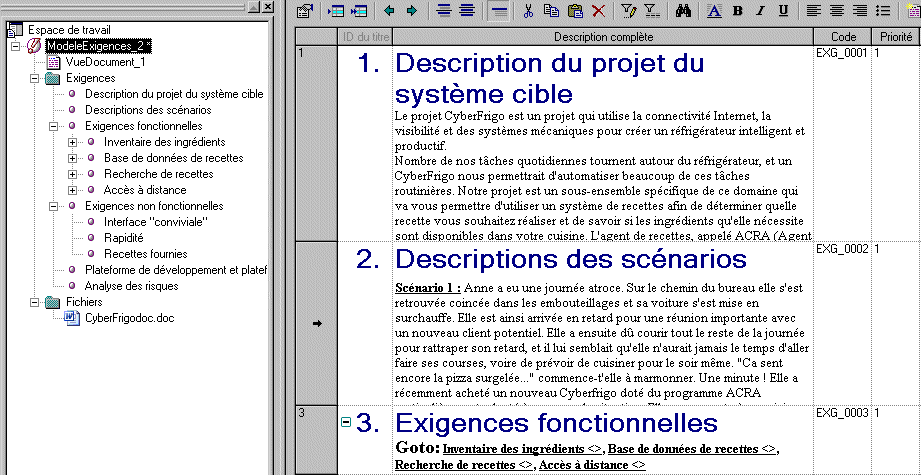Collapse the Fichiers folder in tree

coord(36,301)
